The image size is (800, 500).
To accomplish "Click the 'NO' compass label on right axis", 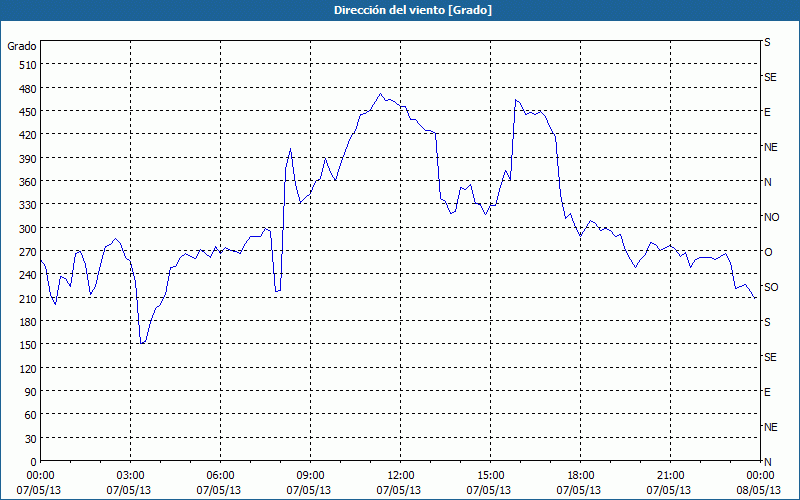I will point(771,217).
